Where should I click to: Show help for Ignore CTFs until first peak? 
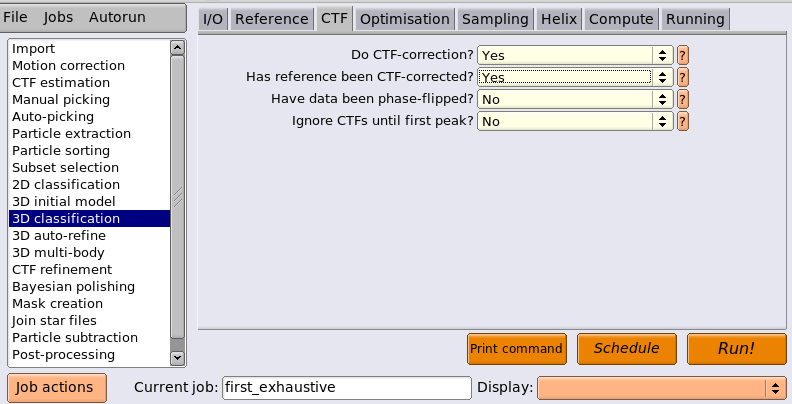[682, 122]
